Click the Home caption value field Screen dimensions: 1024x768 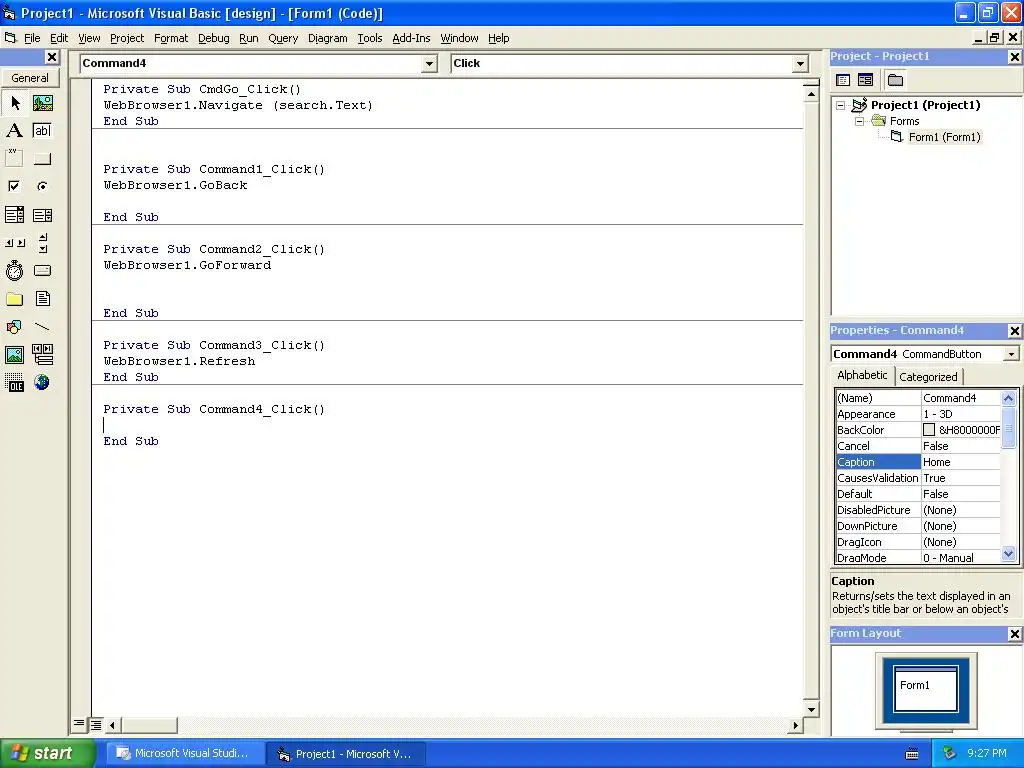(961, 462)
